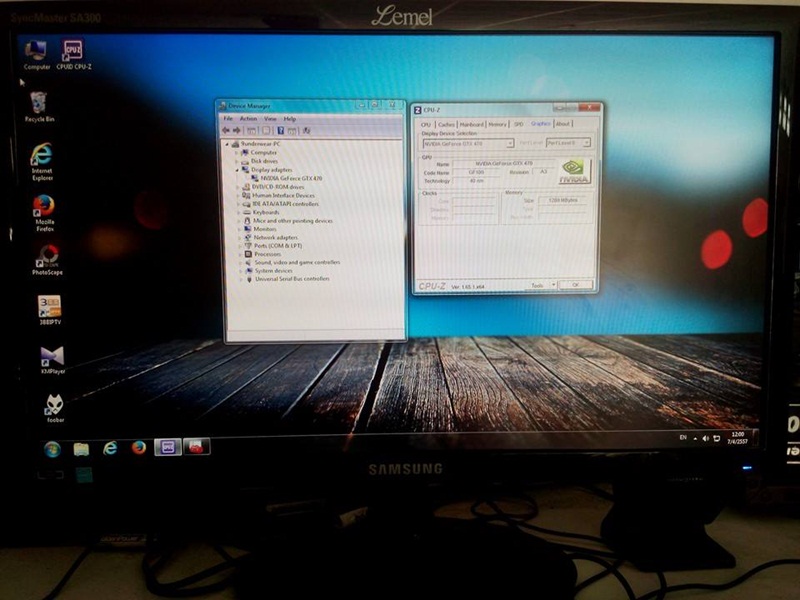Click the Help toolbar icon in Device Manager
Image resolution: width=800 pixels, height=600 pixels.
280,131
